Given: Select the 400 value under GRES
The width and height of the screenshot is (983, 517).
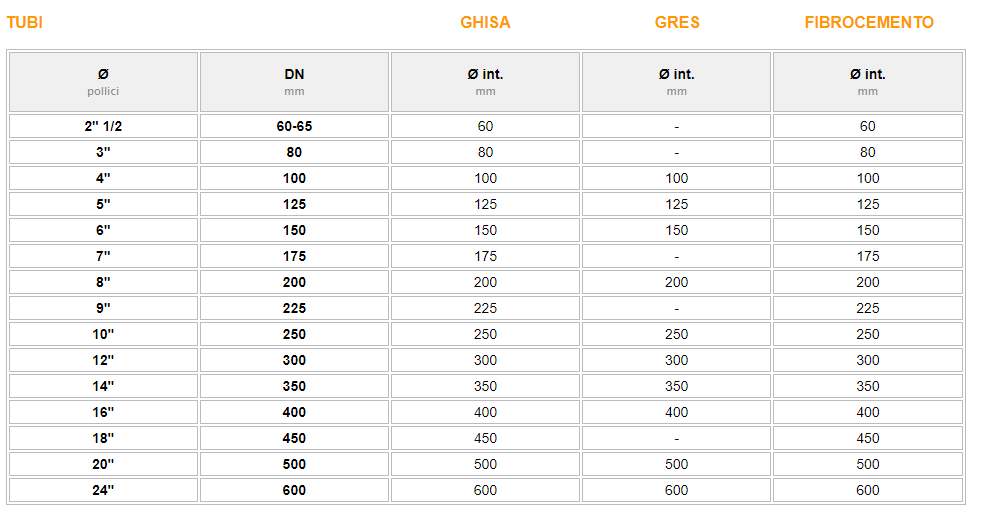Looking at the screenshot, I should (x=676, y=412).
